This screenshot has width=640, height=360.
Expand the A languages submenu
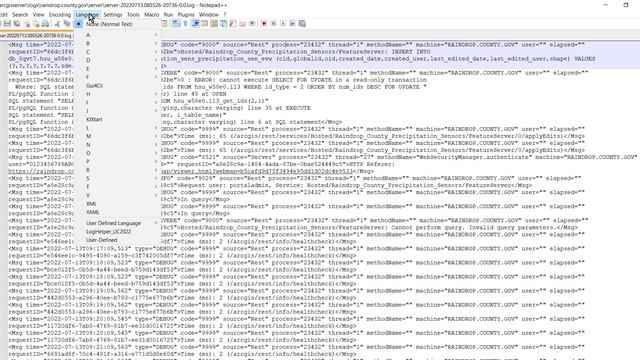[x=118, y=35]
